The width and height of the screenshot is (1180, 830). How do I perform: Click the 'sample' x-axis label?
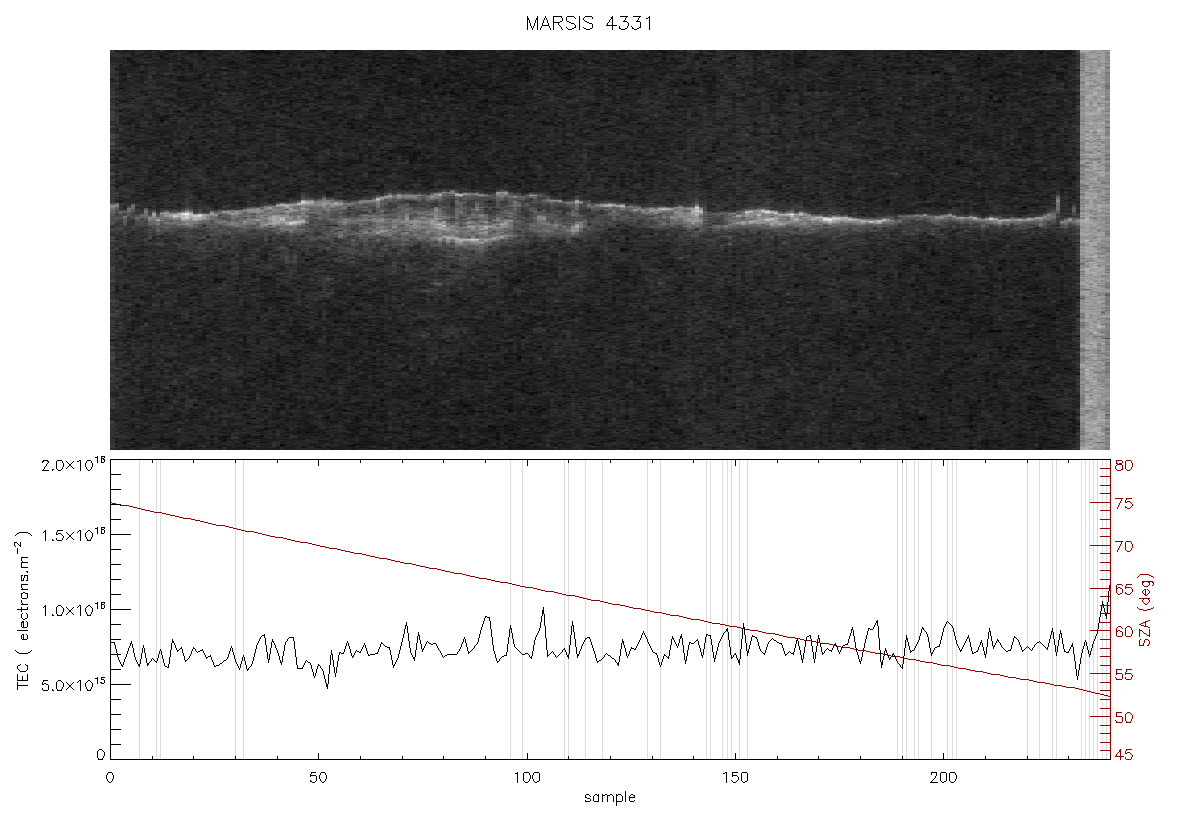pos(610,797)
